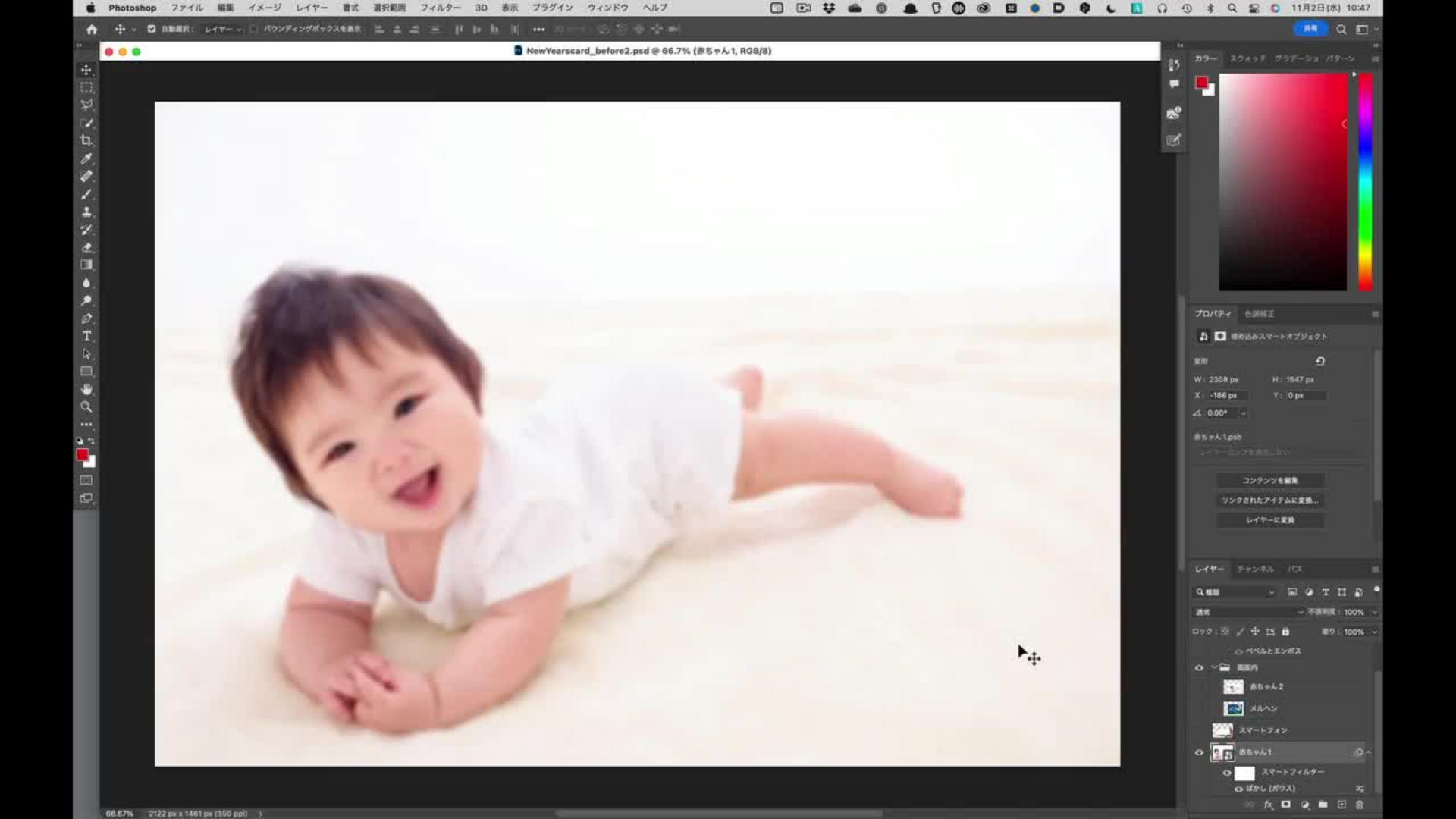Click the red foreground color swatch
Viewport: 1456px width, 819px height.
[81, 454]
